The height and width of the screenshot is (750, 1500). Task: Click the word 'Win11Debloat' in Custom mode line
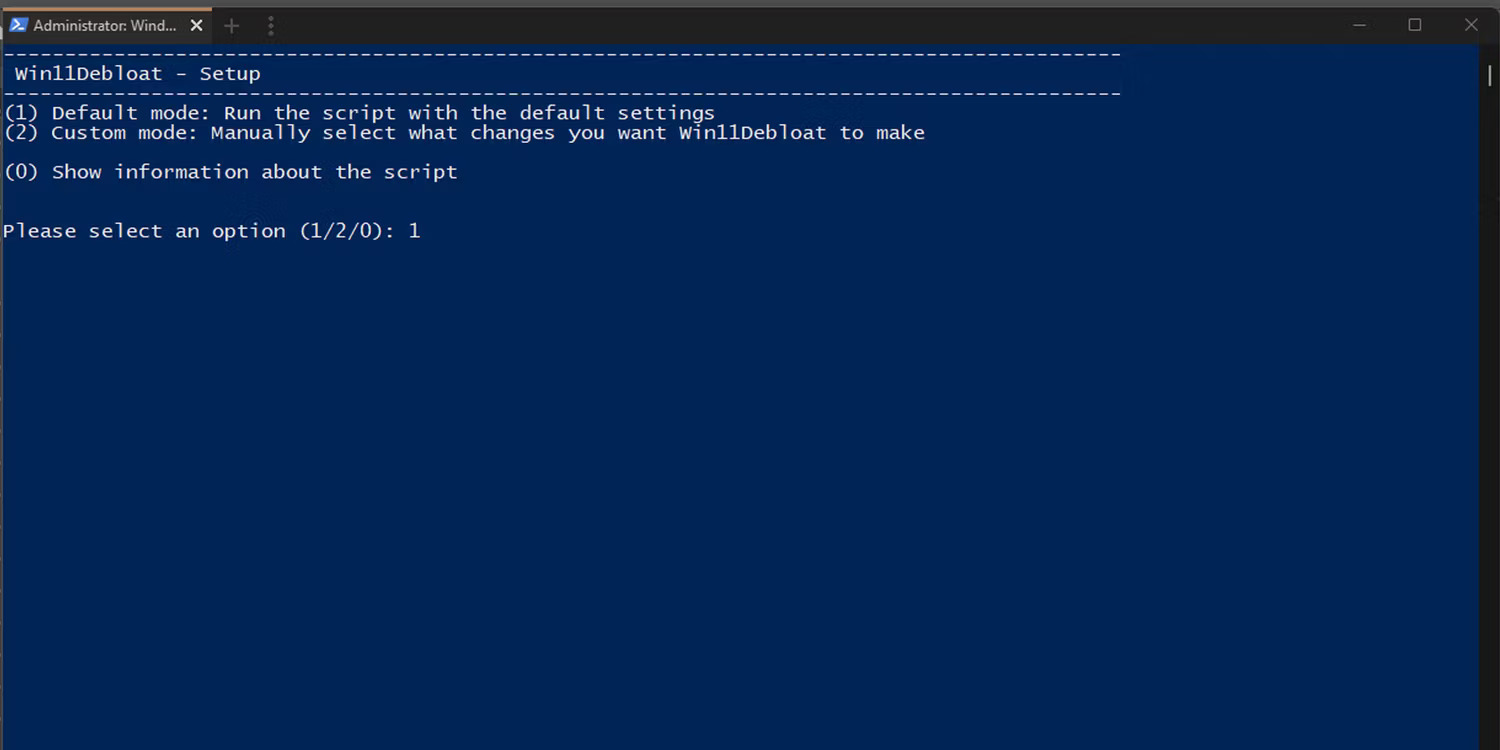coord(753,133)
